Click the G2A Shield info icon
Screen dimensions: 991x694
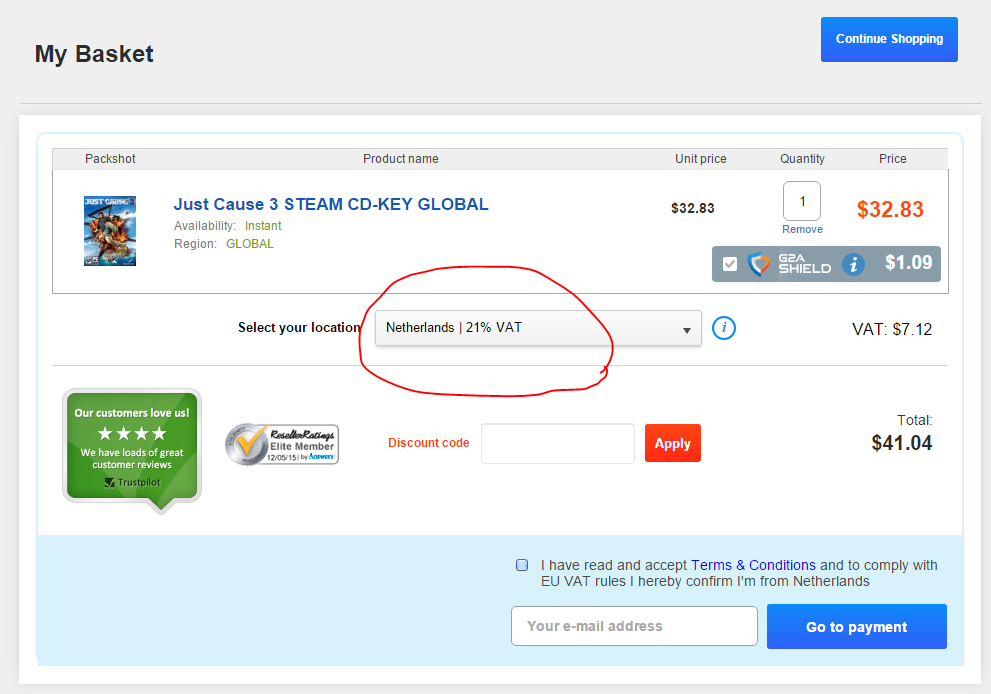tap(853, 264)
